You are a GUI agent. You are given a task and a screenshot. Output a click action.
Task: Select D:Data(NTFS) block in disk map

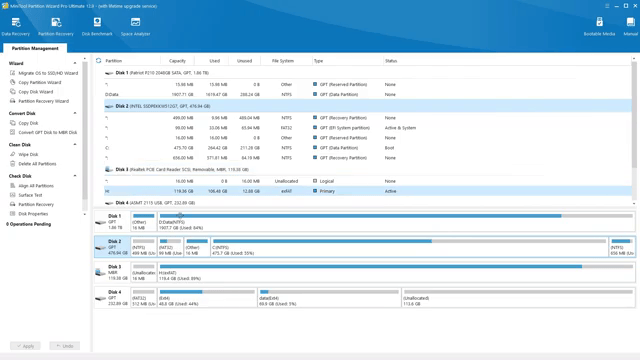click(x=396, y=222)
